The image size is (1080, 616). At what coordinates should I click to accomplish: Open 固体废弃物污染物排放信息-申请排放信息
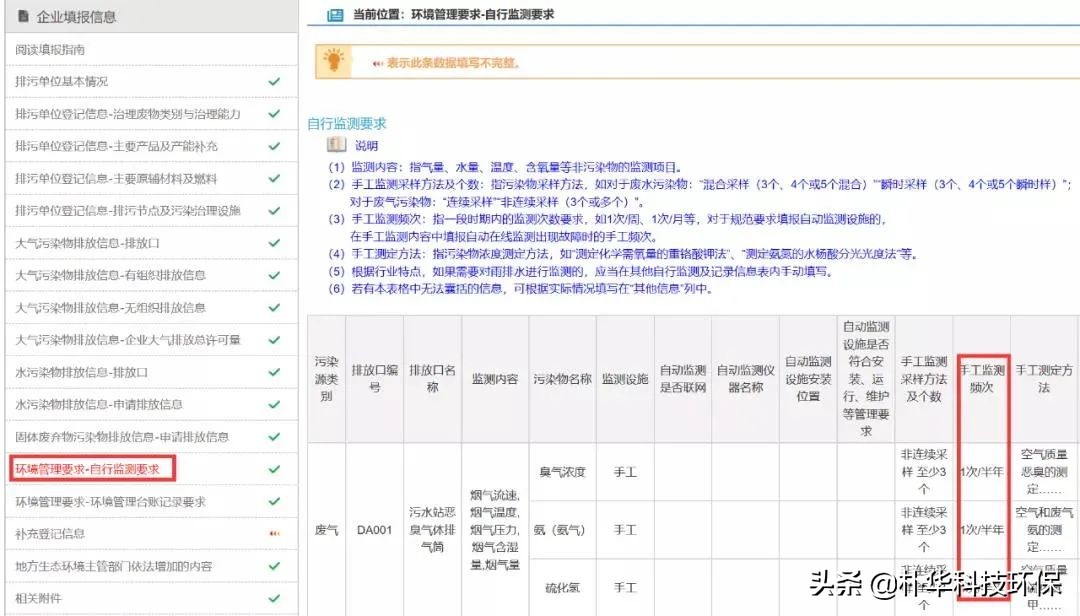(x=122, y=437)
